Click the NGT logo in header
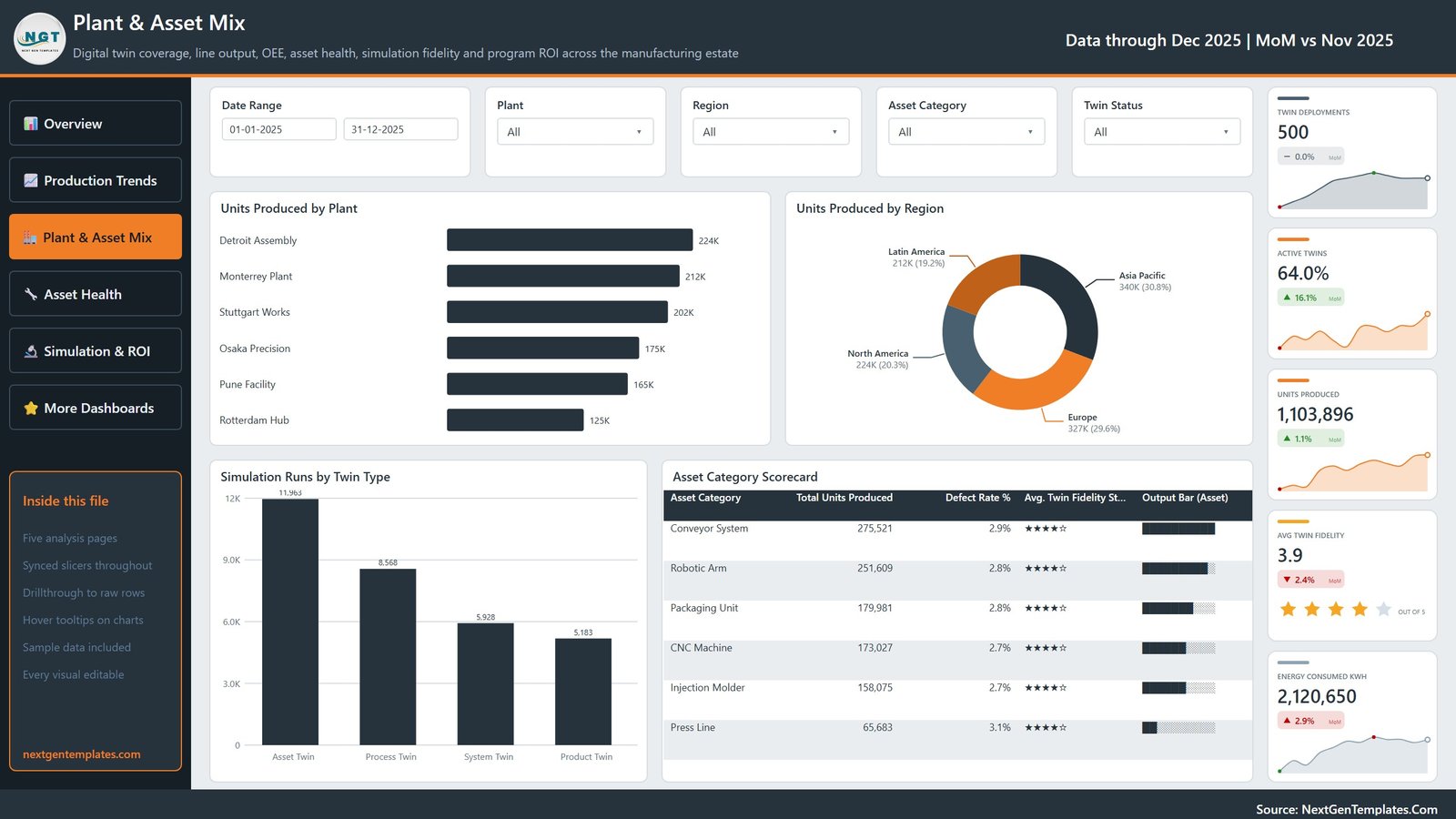 [40, 38]
